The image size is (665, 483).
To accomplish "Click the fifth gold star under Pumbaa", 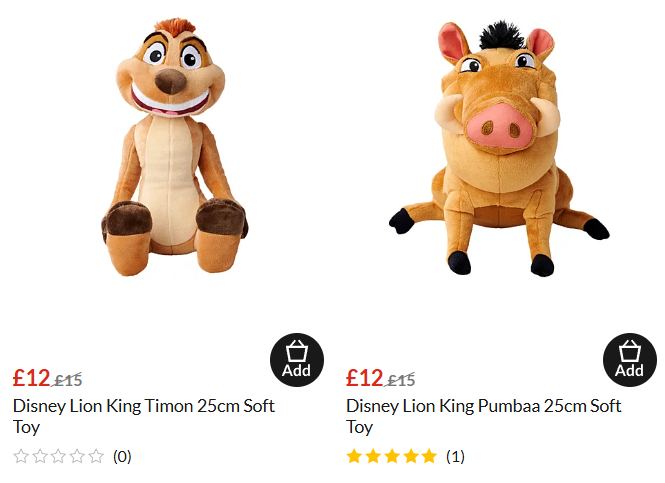I will (x=429, y=457).
